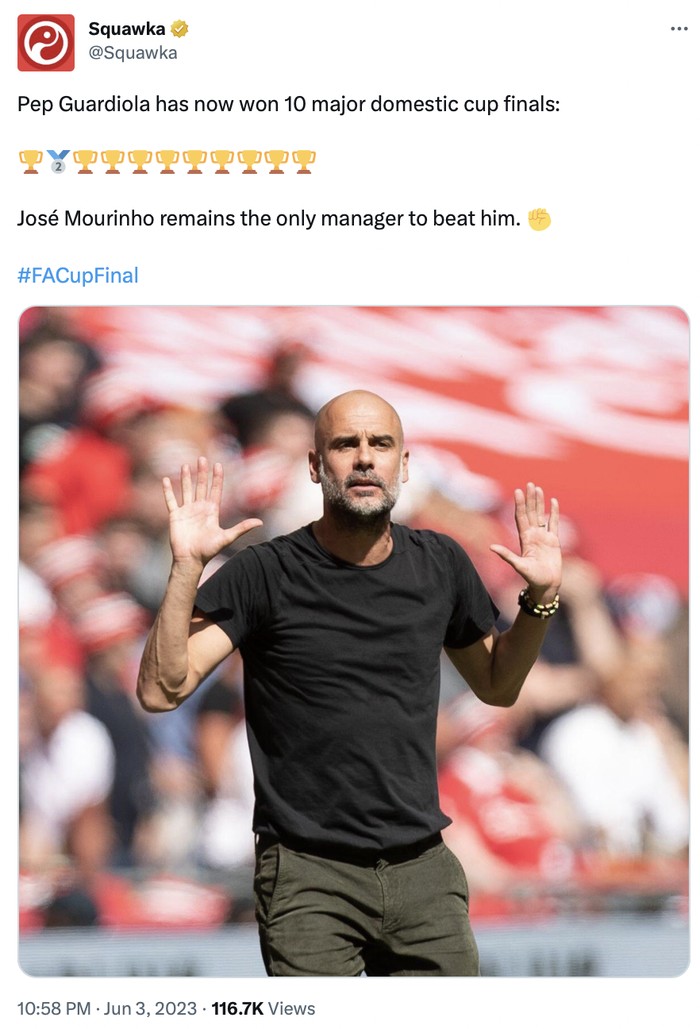Open the Squawka profile avatar
This screenshot has width=700, height=1029.
click(x=46, y=43)
